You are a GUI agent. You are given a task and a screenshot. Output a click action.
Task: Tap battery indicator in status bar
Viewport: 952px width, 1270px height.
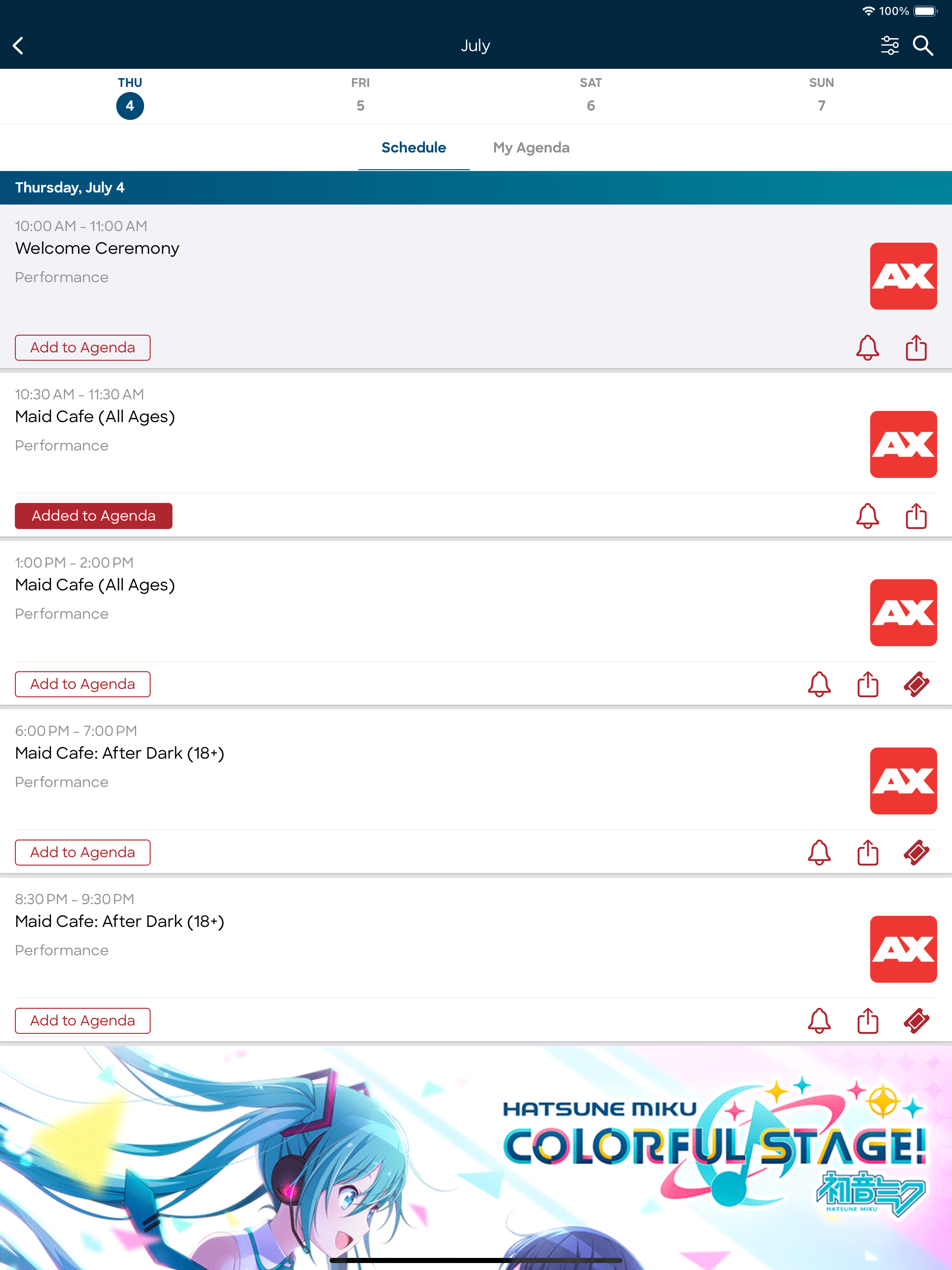925,11
